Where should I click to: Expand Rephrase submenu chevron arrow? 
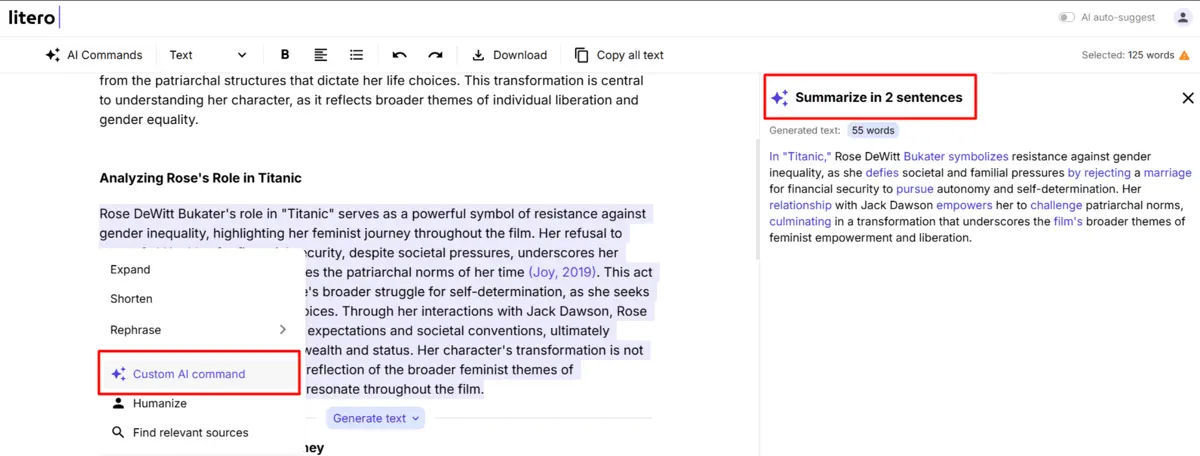point(282,329)
